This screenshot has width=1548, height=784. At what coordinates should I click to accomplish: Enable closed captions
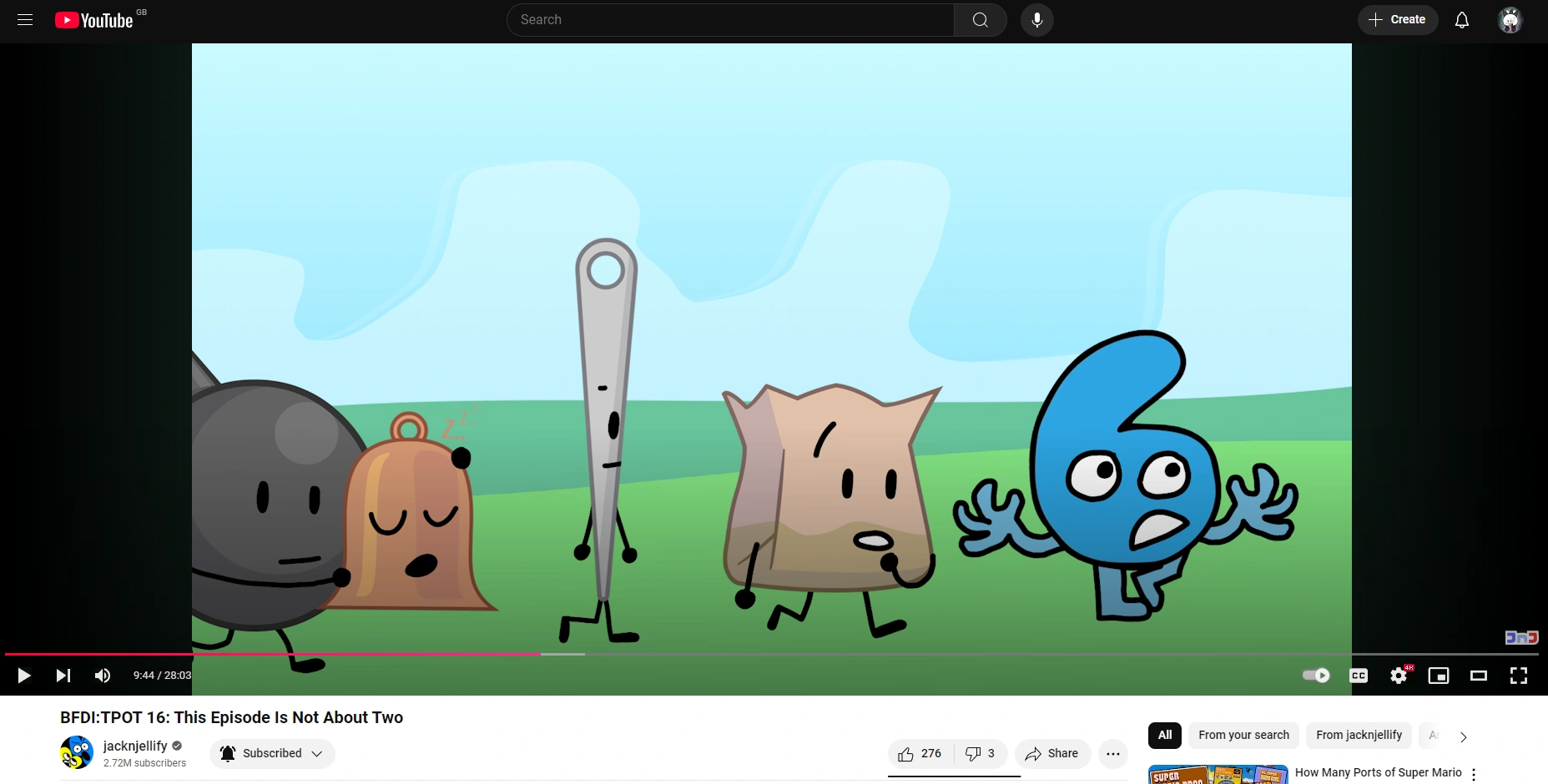tap(1358, 676)
